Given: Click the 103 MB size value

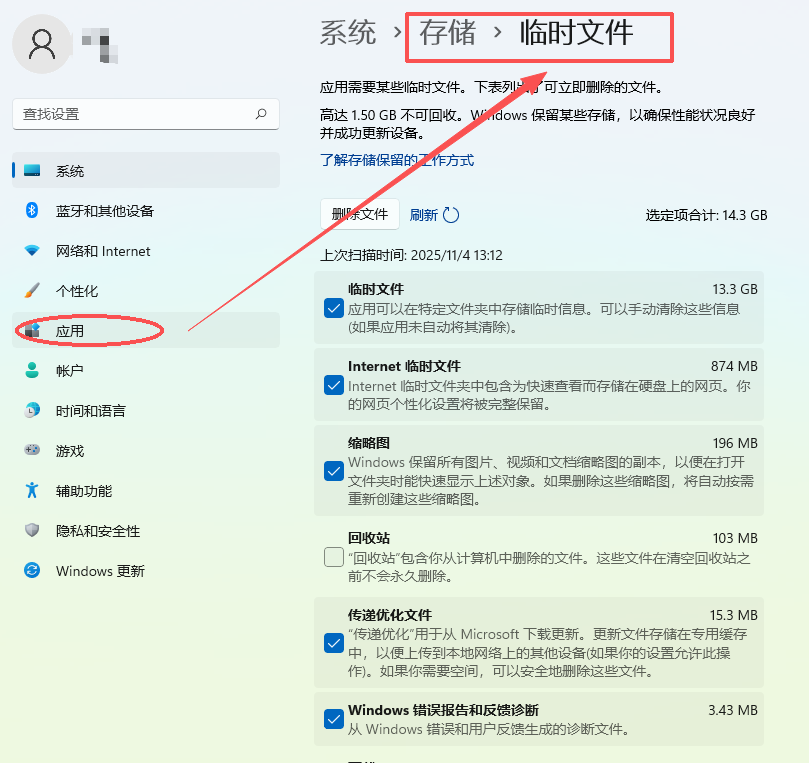Looking at the screenshot, I should (735, 538).
